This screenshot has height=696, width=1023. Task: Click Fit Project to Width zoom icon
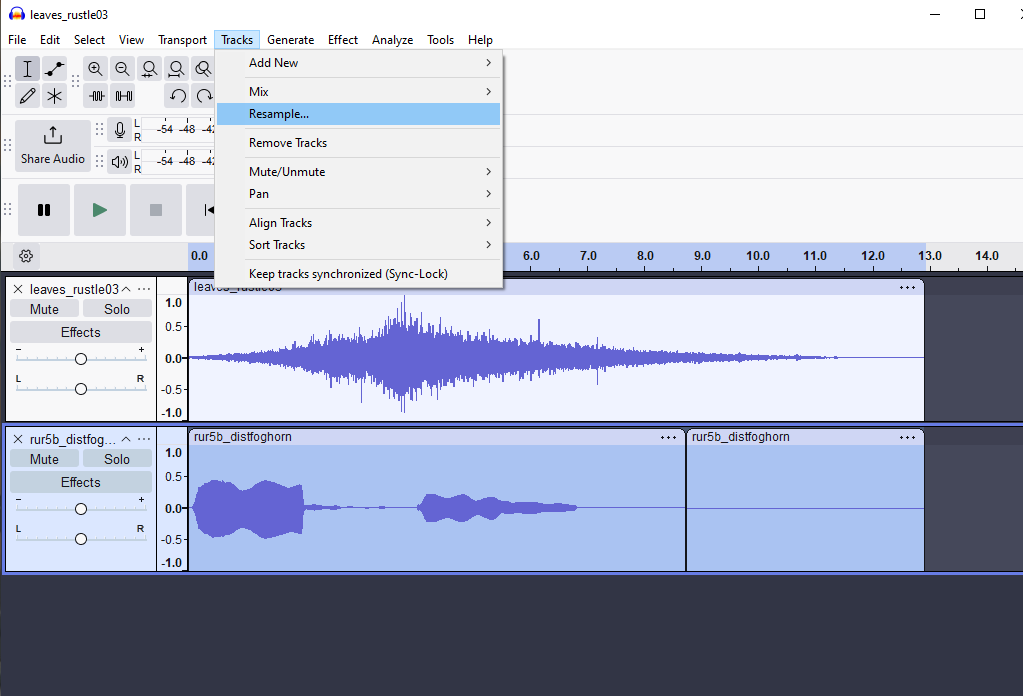click(176, 68)
